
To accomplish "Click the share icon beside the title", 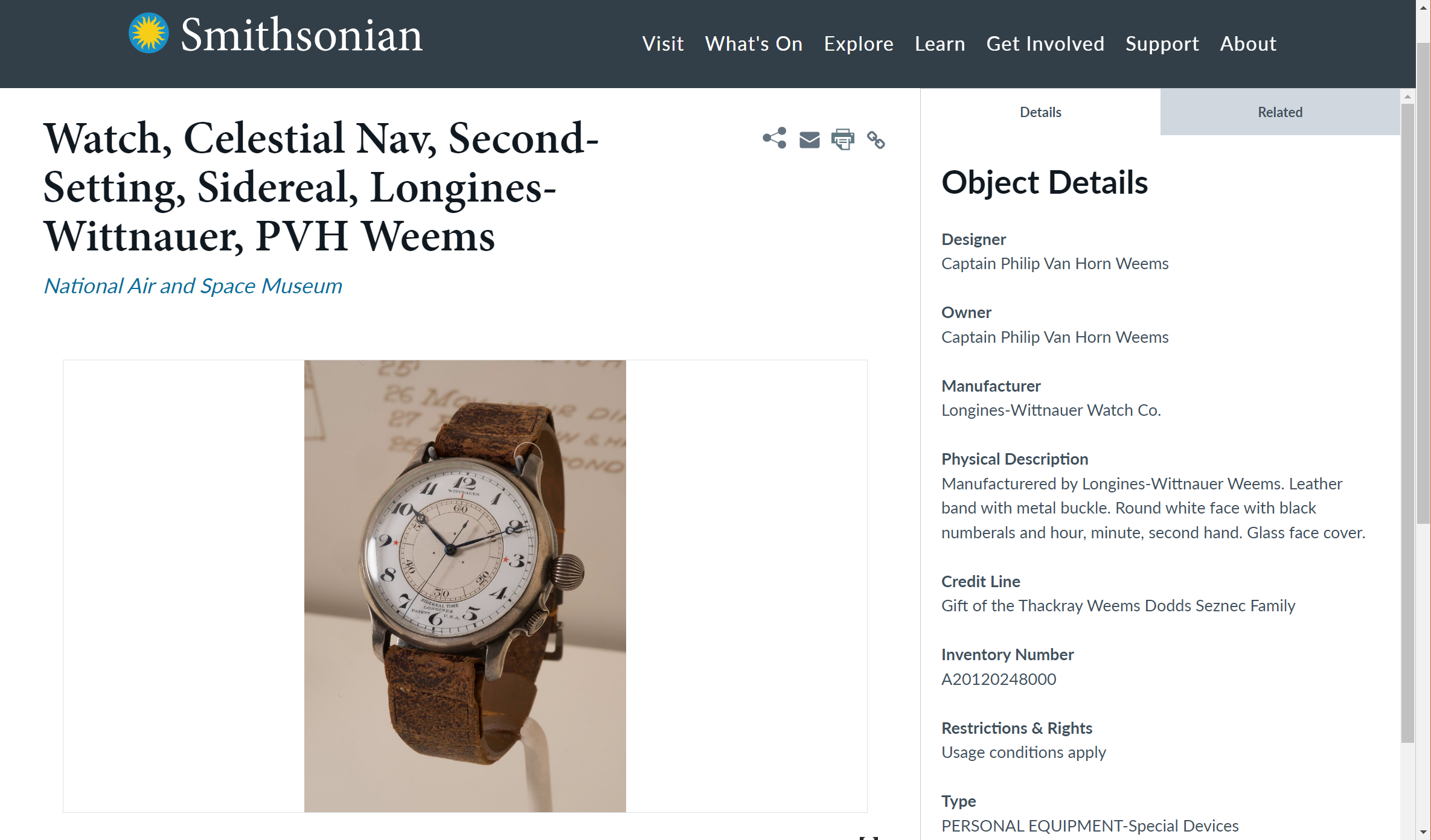I will pyautogui.click(x=775, y=138).
